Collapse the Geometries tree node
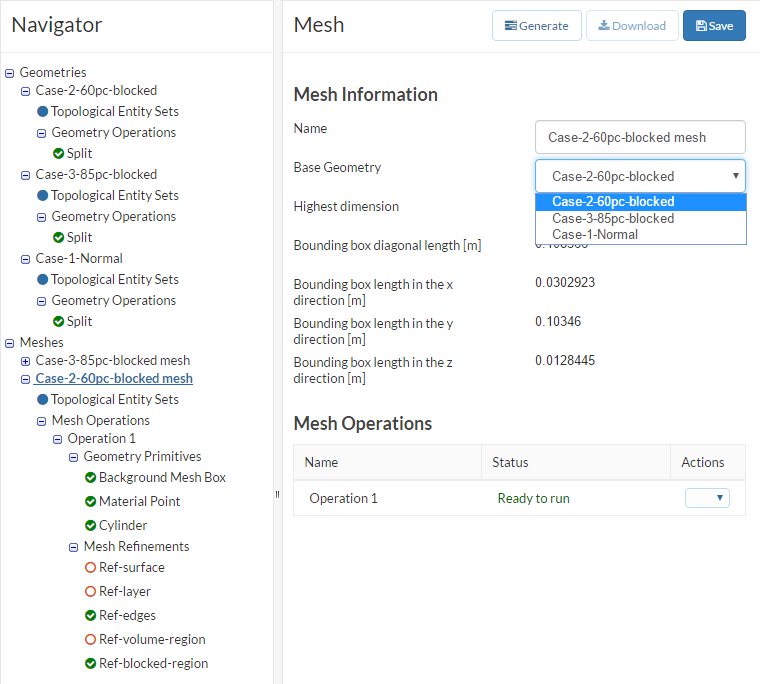This screenshot has width=760, height=684. pos(10,73)
